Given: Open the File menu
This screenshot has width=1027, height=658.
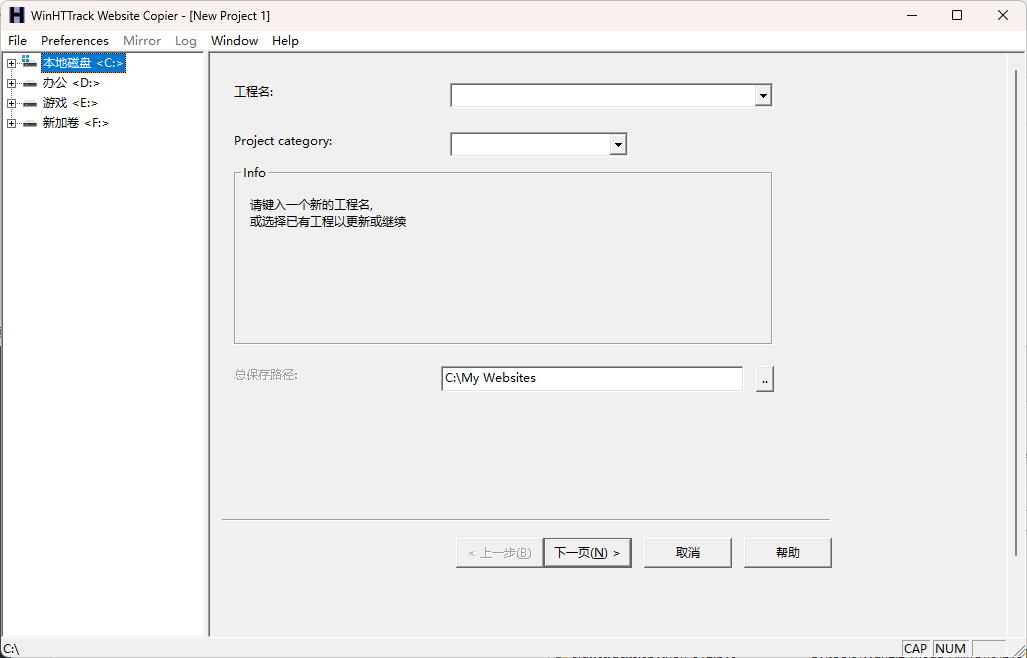Looking at the screenshot, I should 18,41.
